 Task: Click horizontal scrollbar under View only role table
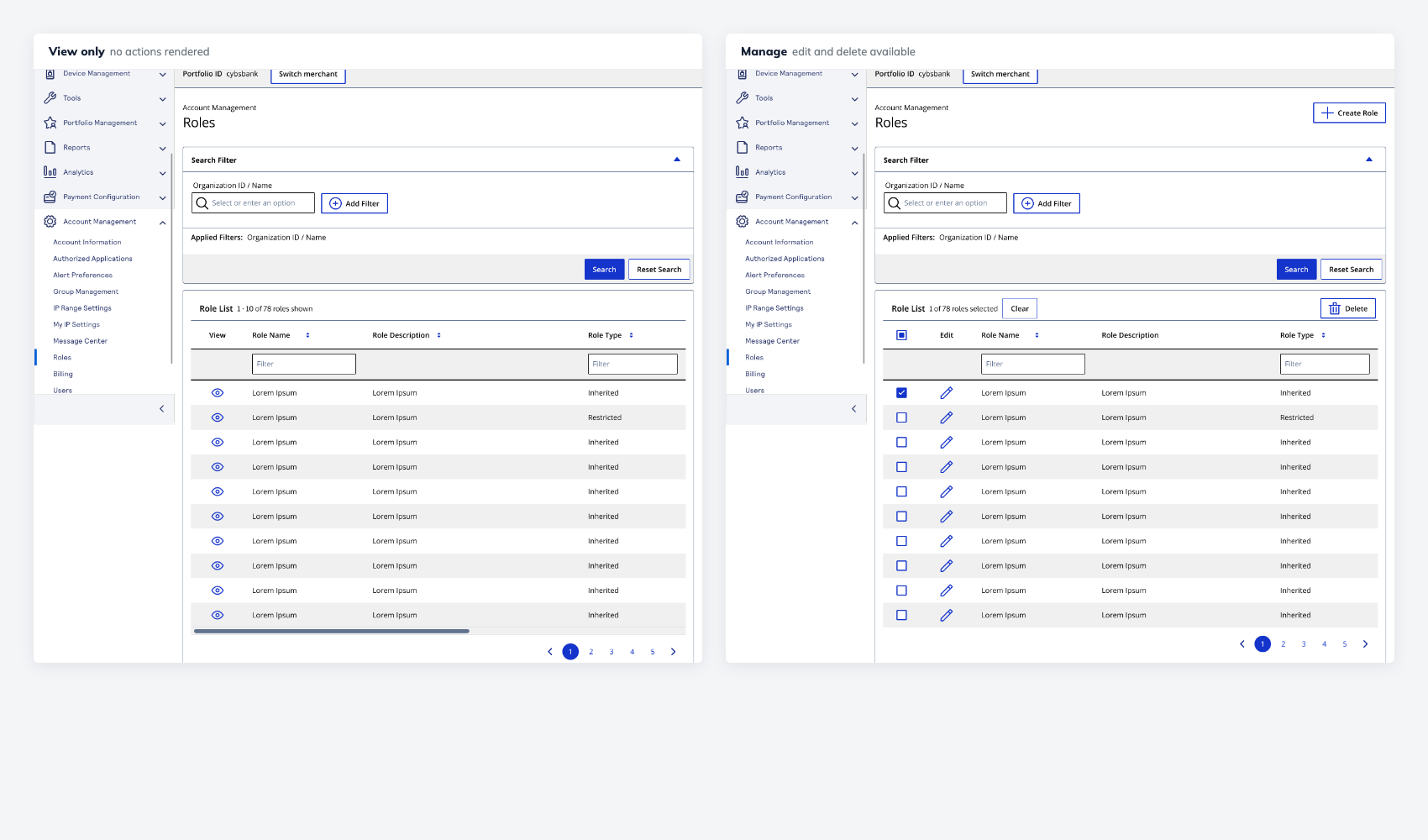[x=331, y=631]
